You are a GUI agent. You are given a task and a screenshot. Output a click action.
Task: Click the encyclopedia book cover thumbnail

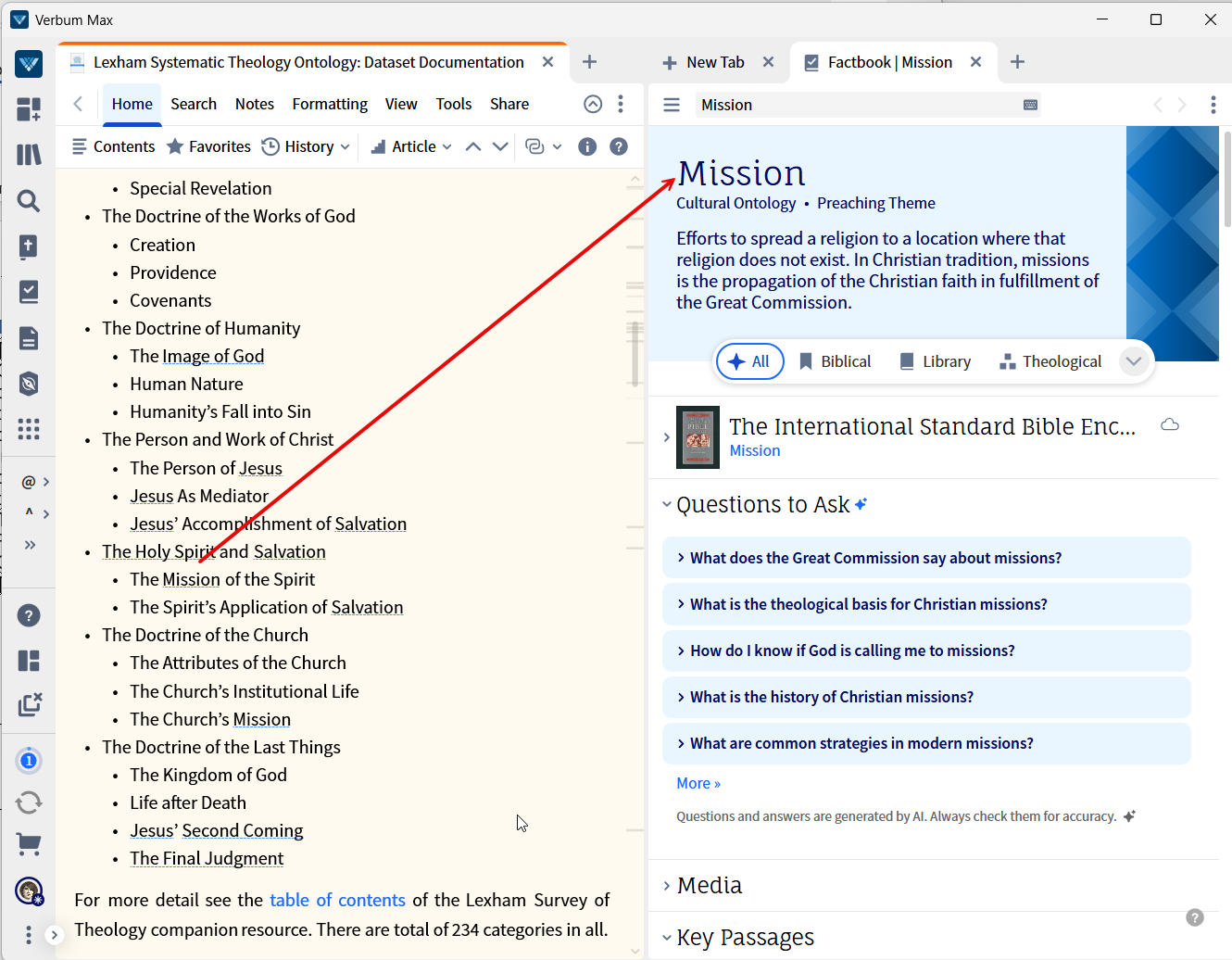pyautogui.click(x=698, y=436)
